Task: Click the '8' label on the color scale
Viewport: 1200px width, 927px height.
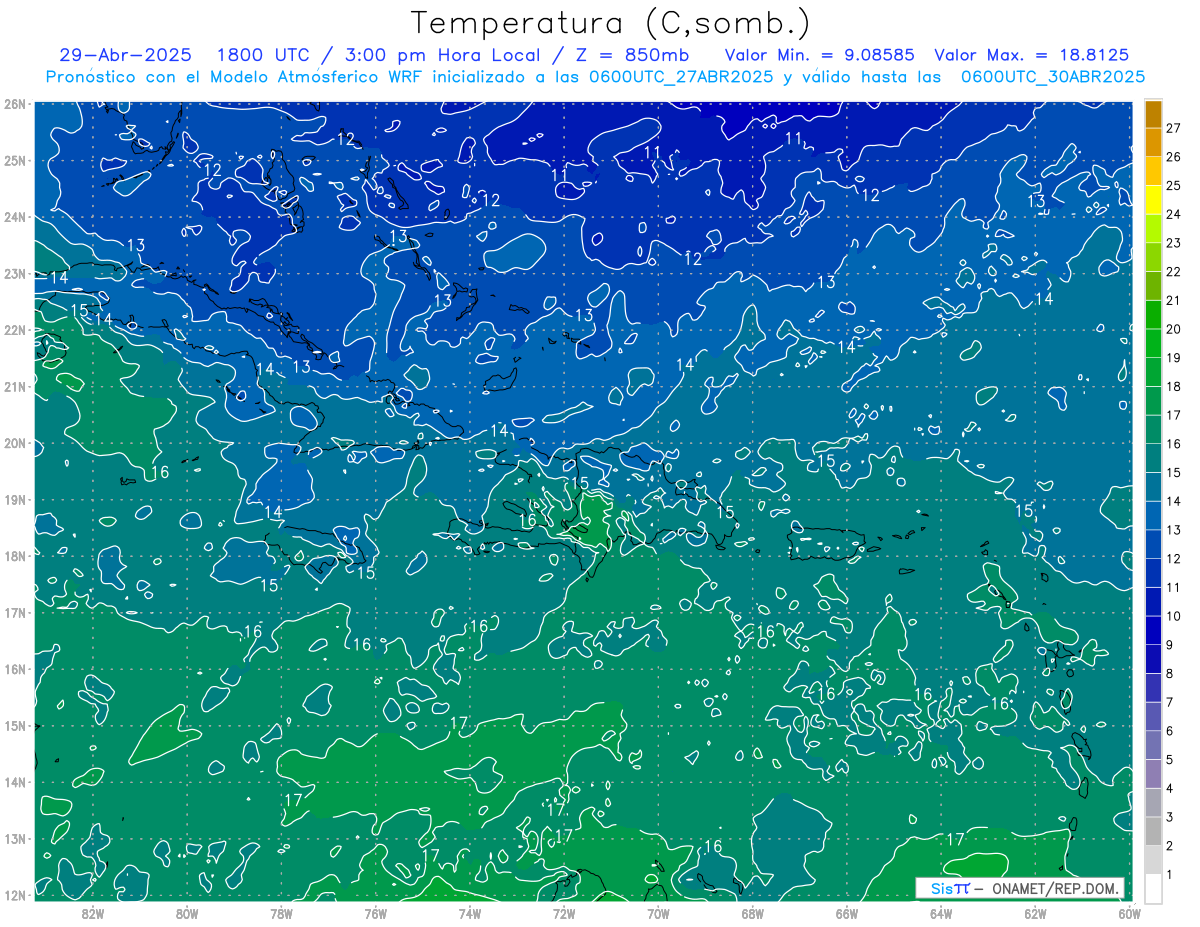Action: (x=1171, y=674)
